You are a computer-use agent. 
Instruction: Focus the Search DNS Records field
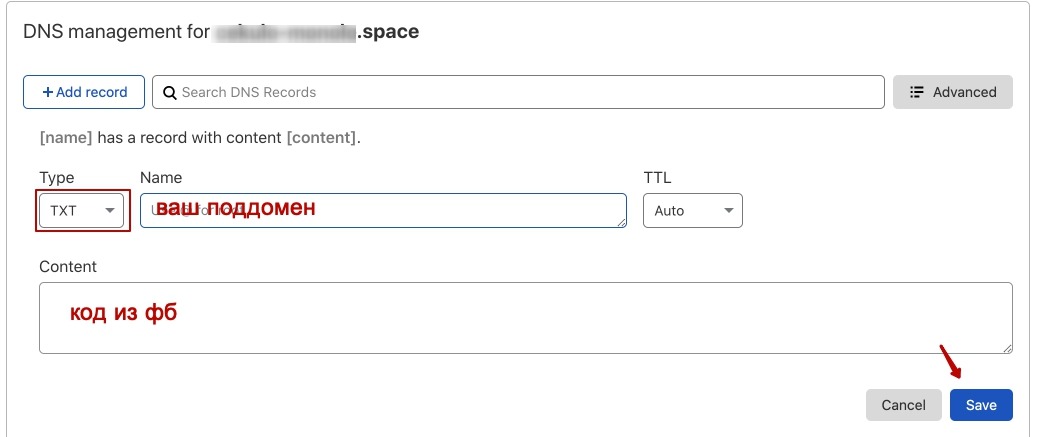pos(520,92)
